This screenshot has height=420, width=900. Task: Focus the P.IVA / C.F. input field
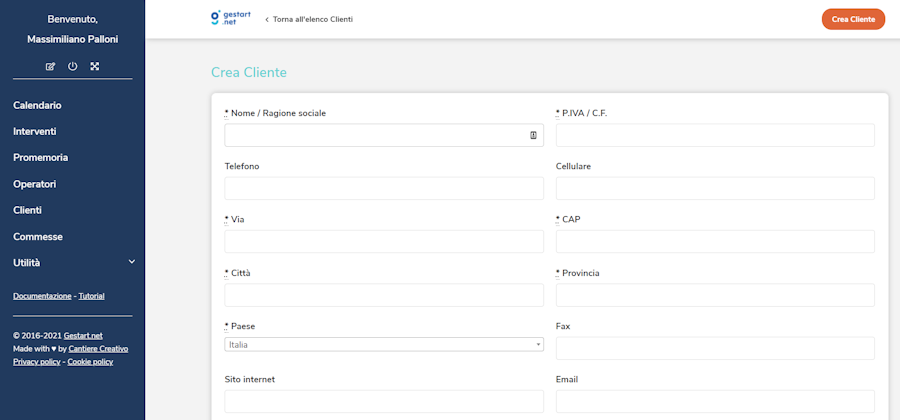(715, 135)
